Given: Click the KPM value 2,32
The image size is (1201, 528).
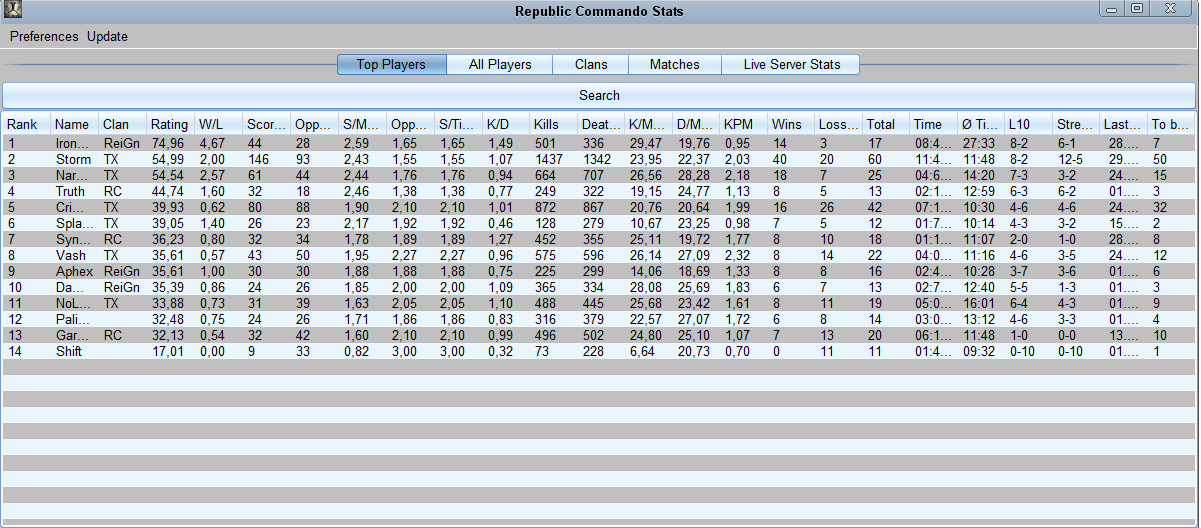Looking at the screenshot, I should (738, 255).
